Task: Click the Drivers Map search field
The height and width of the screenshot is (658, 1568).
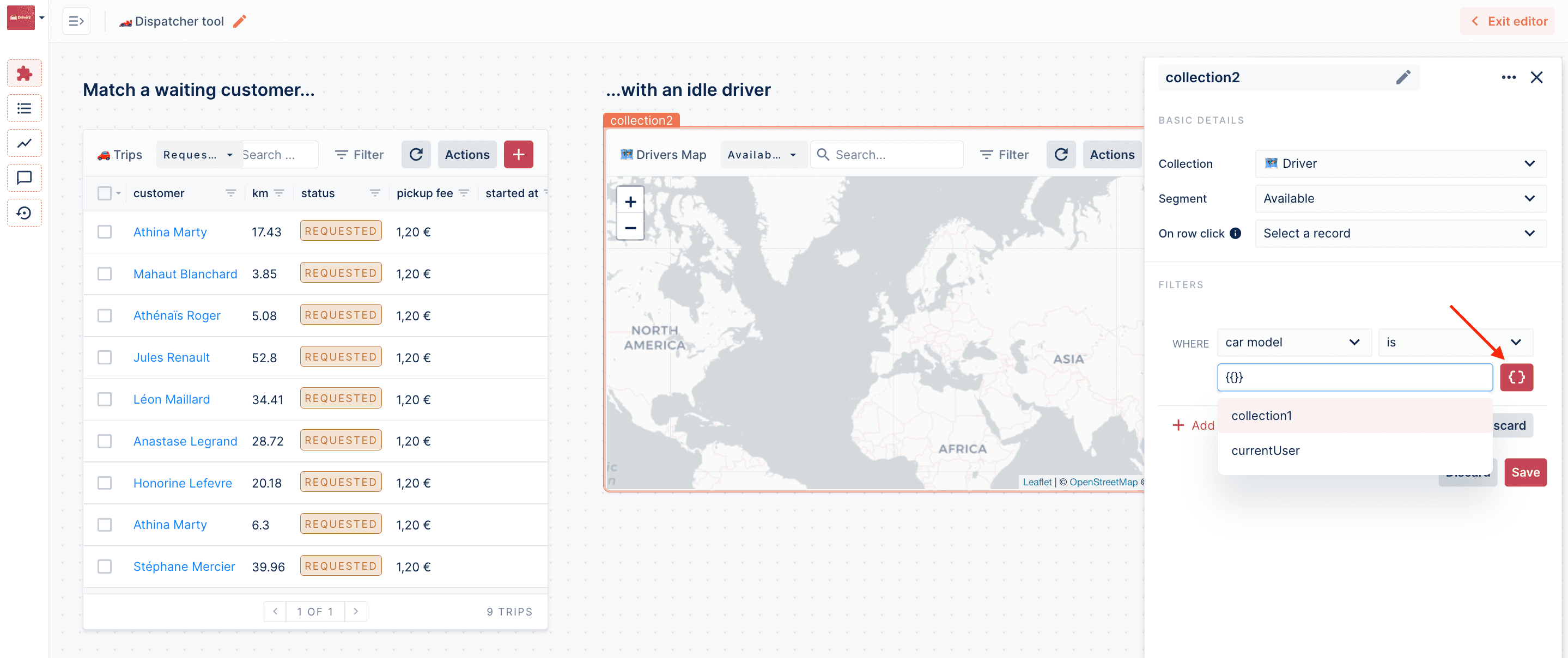Action: pyautogui.click(x=895, y=155)
